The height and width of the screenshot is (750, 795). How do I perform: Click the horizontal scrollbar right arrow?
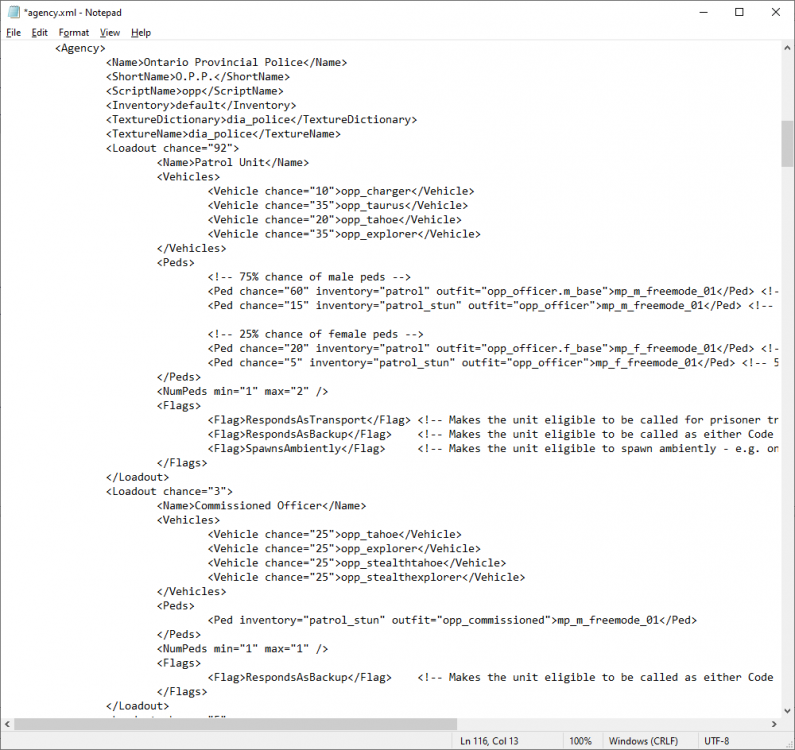pyautogui.click(x=774, y=724)
